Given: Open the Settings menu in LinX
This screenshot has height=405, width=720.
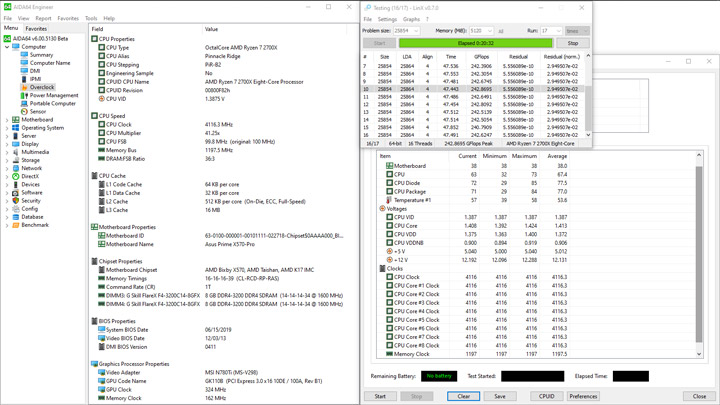Looking at the screenshot, I should [387, 19].
